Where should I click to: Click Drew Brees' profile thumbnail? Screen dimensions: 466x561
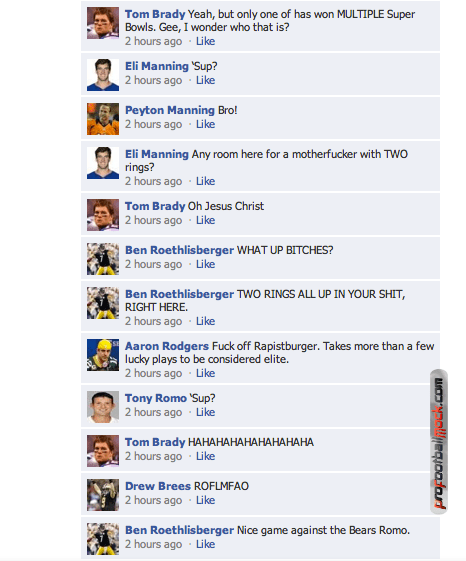tap(103, 495)
